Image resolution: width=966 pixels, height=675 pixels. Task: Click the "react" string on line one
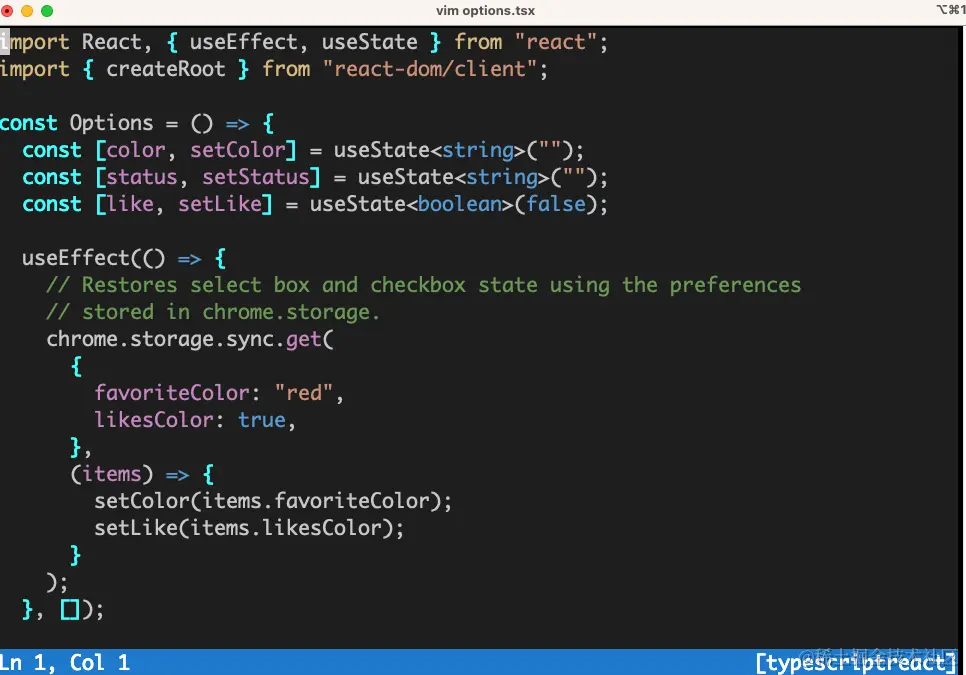click(x=556, y=42)
